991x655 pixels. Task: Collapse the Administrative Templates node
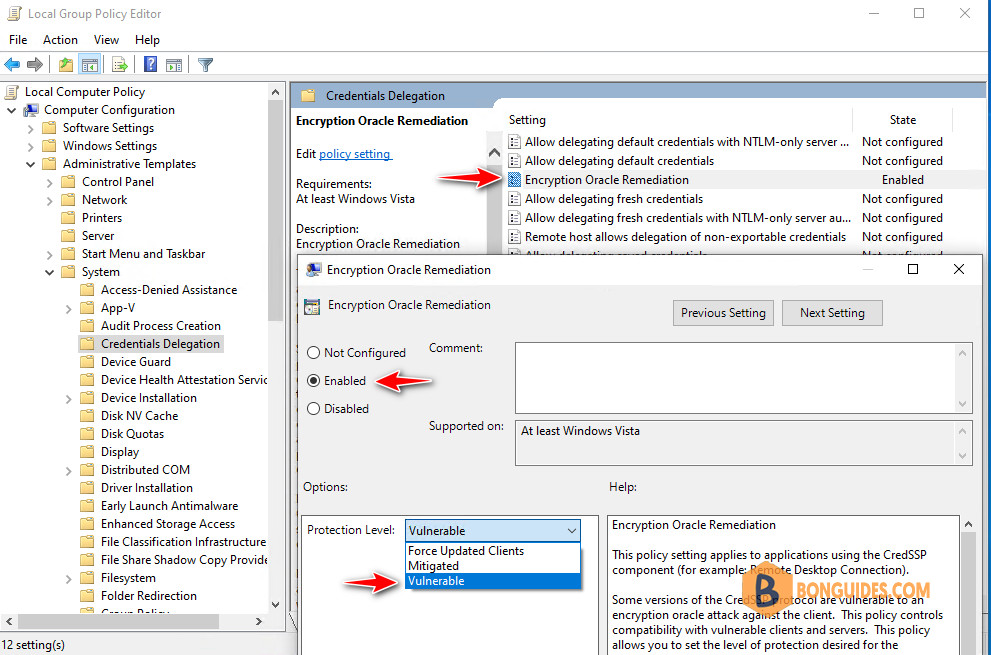pos(30,164)
